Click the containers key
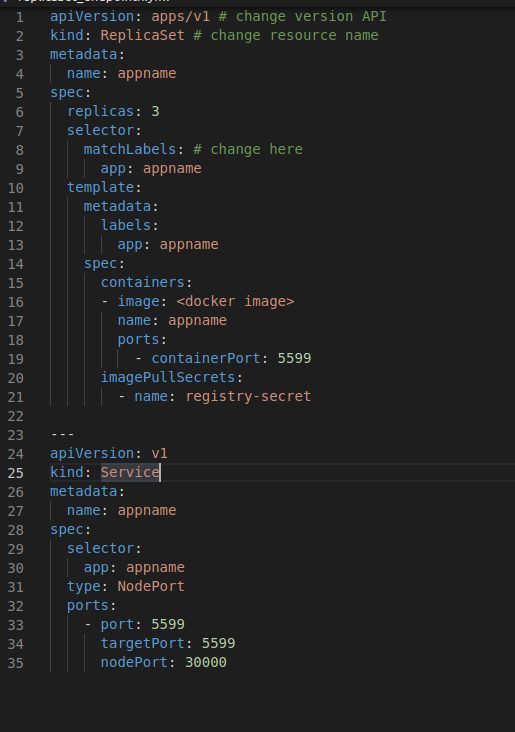The height and width of the screenshot is (732, 515). click(142, 282)
